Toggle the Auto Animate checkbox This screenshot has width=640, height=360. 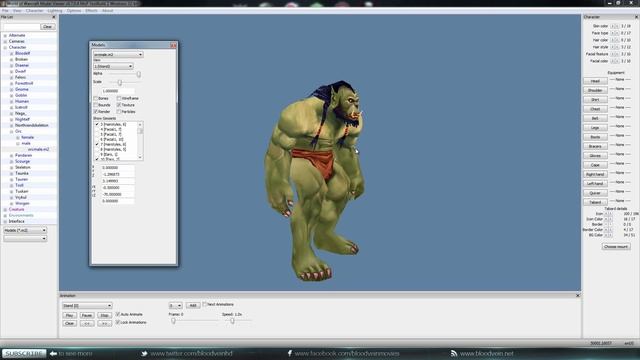click(118, 314)
